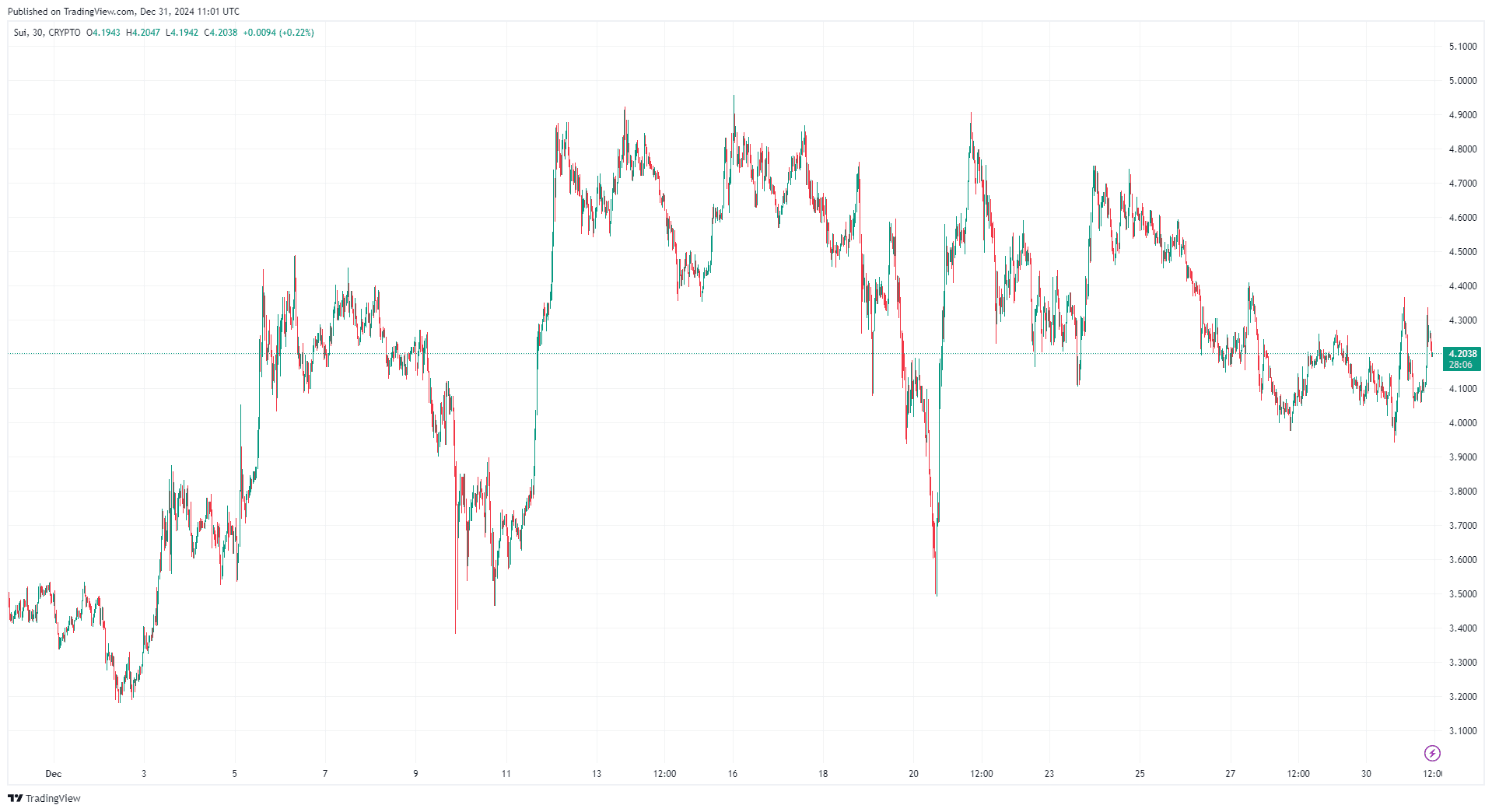Click the 3.1000 price axis label
Viewport: 1492px width, 812px height.
[1462, 731]
